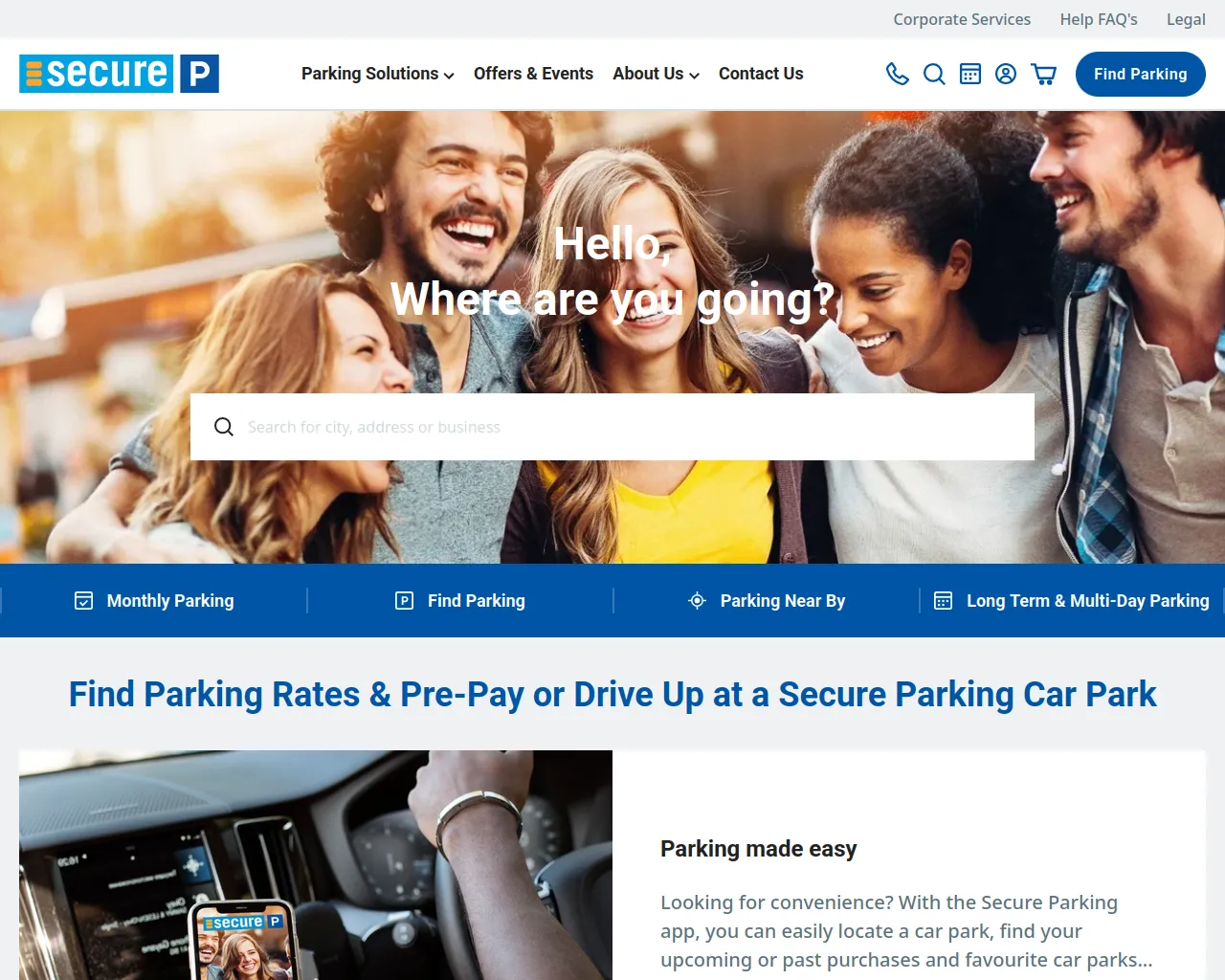Click the car dashboard app thumbnail image
Viewport: 1225px width, 980px height.
(316, 865)
